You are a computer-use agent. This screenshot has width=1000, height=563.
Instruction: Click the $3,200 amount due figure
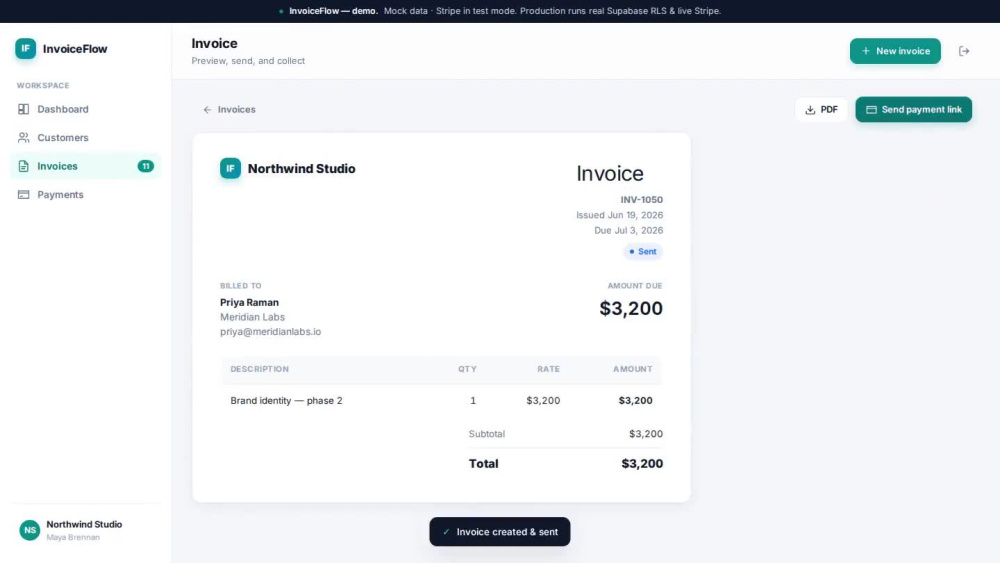click(x=631, y=309)
